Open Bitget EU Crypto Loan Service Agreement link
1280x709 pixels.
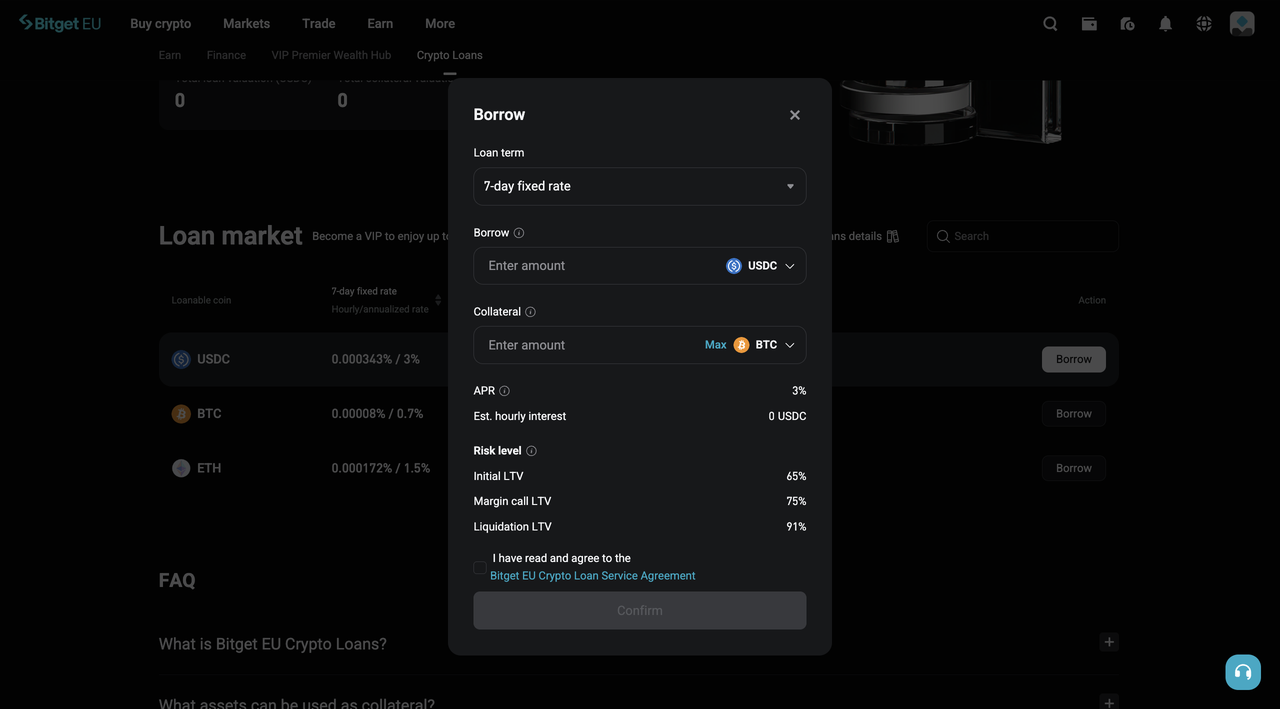593,576
